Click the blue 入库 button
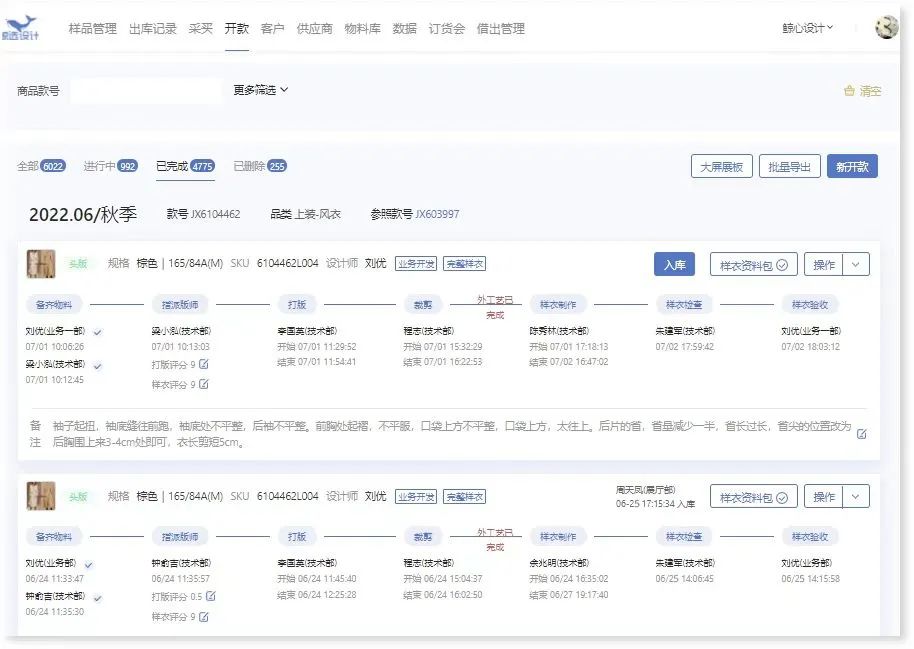Screen dimensions: 914x649 coord(673,263)
